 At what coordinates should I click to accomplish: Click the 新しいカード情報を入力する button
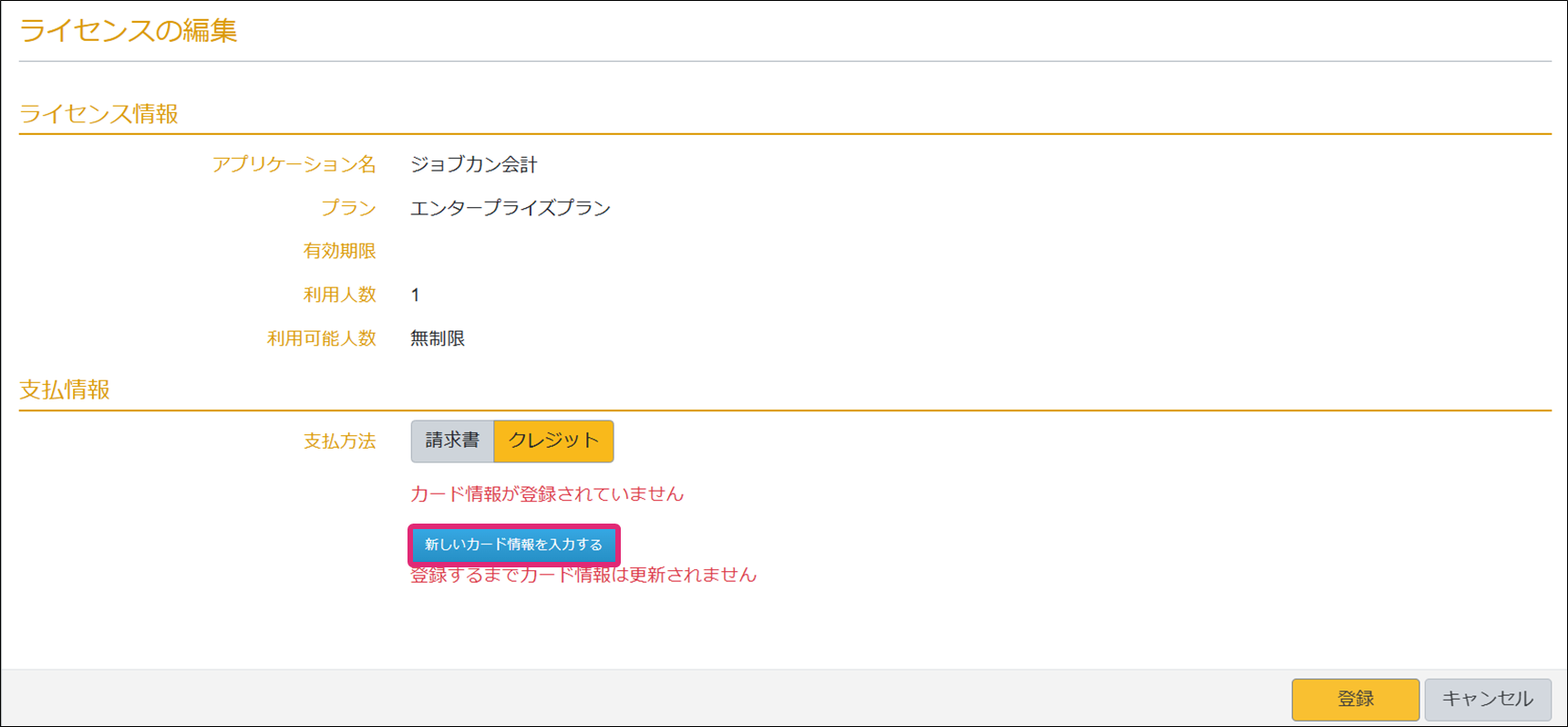(513, 545)
